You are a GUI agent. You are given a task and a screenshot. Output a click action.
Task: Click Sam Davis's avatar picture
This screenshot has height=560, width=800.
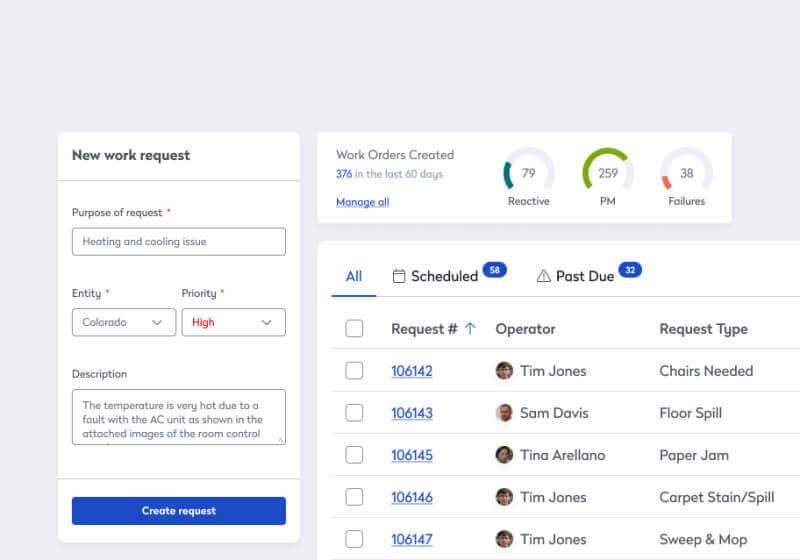pos(504,413)
